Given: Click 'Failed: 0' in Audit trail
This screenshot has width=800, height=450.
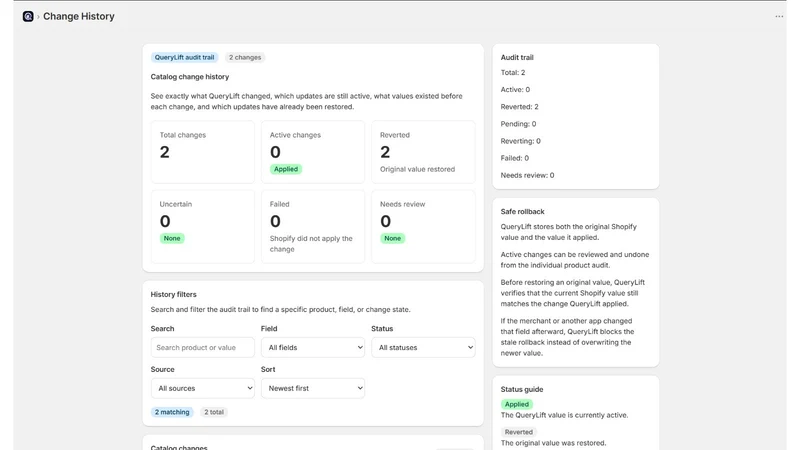Looking at the screenshot, I should click(515, 158).
